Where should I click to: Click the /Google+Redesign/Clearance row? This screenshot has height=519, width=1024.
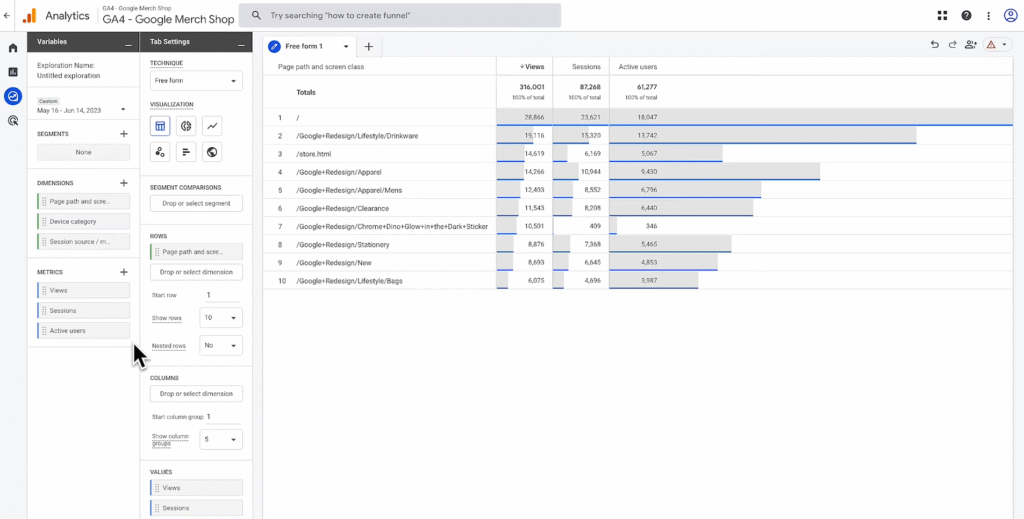637,208
